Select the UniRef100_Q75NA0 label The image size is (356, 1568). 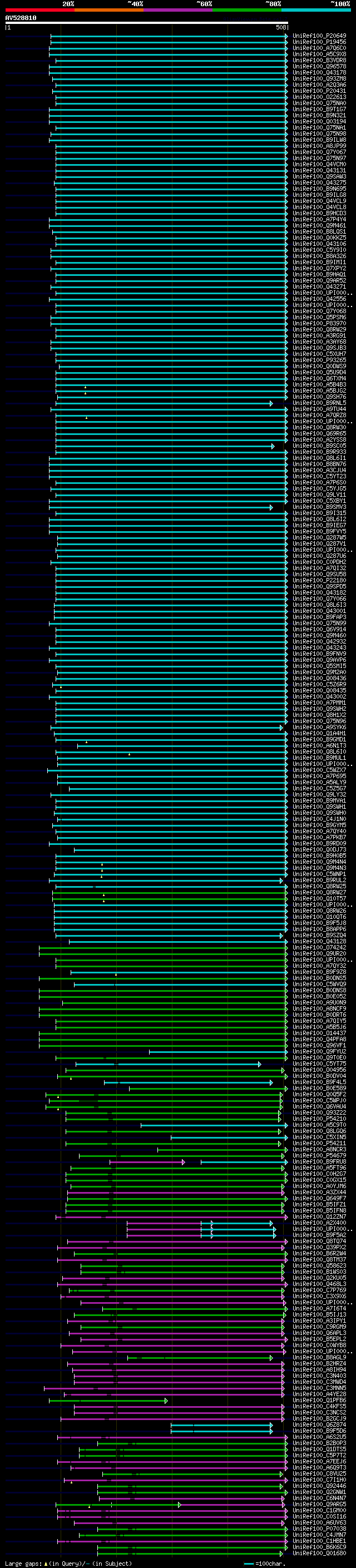tap(319, 103)
